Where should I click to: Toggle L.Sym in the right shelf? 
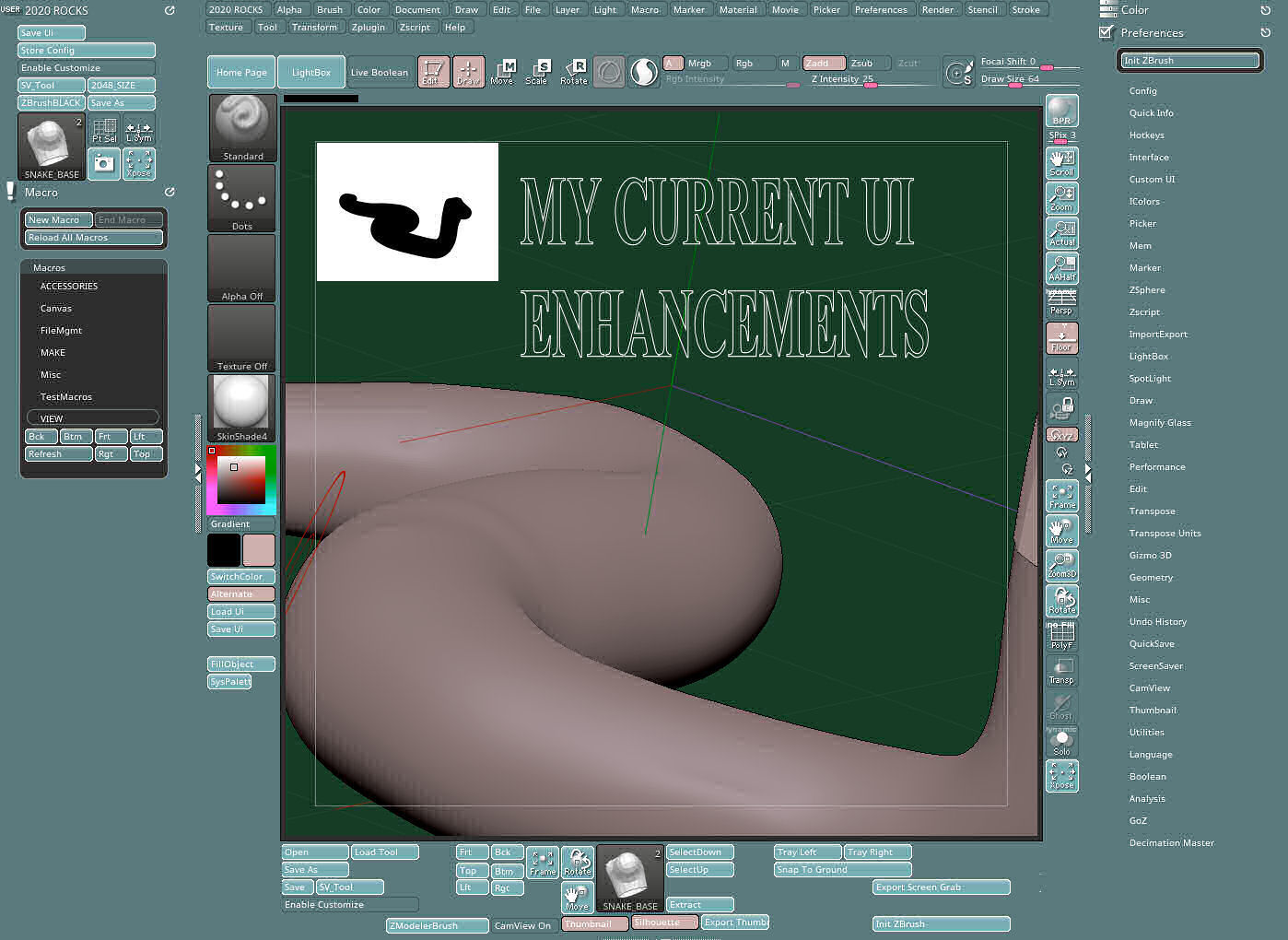point(1061,375)
